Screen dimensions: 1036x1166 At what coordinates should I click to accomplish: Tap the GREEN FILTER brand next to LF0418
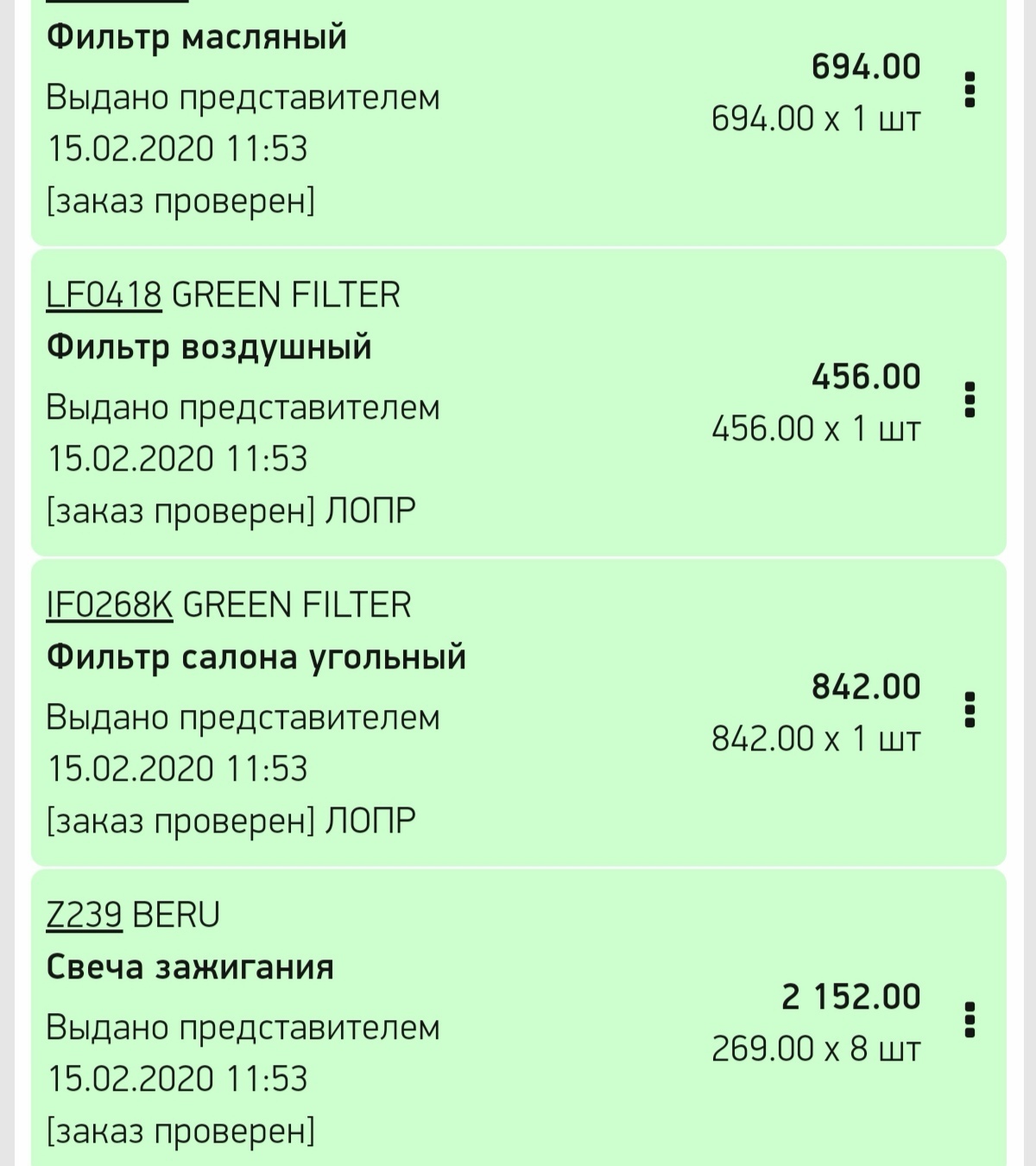click(x=287, y=295)
